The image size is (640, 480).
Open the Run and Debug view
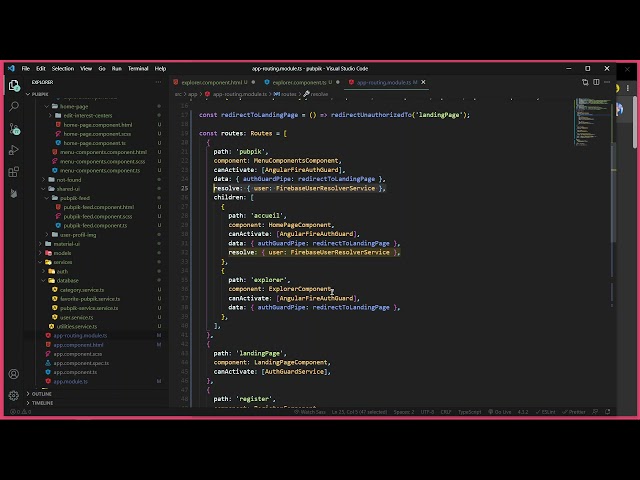(x=14, y=150)
